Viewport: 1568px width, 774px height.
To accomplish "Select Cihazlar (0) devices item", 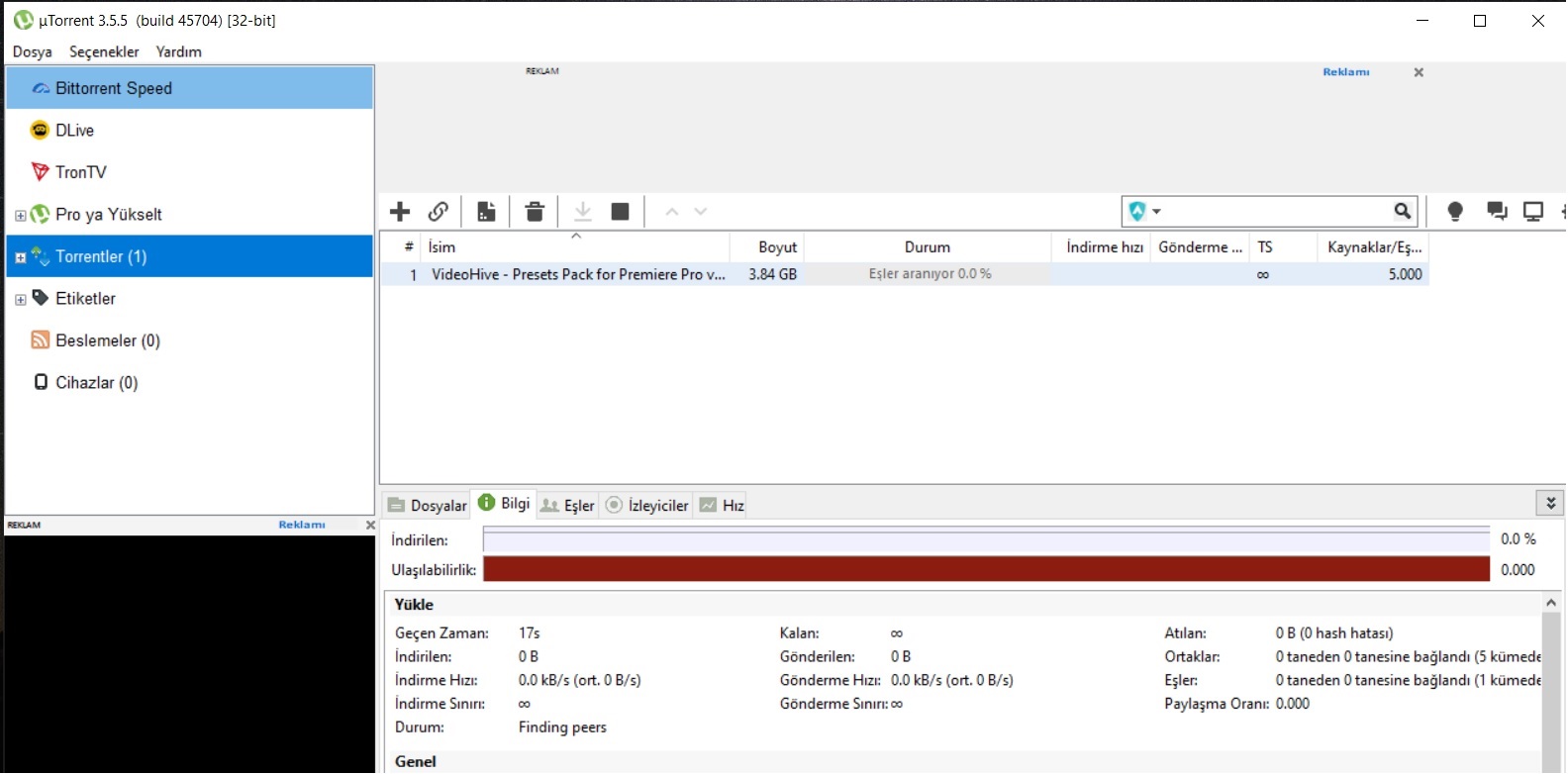I will click(x=190, y=382).
